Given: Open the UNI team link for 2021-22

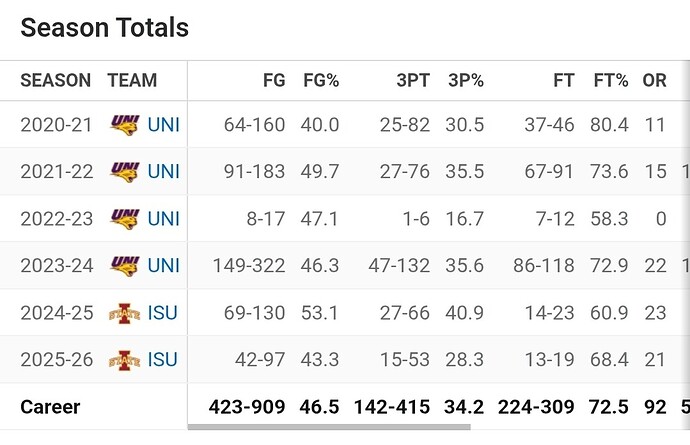Looking at the screenshot, I should pos(163,171).
